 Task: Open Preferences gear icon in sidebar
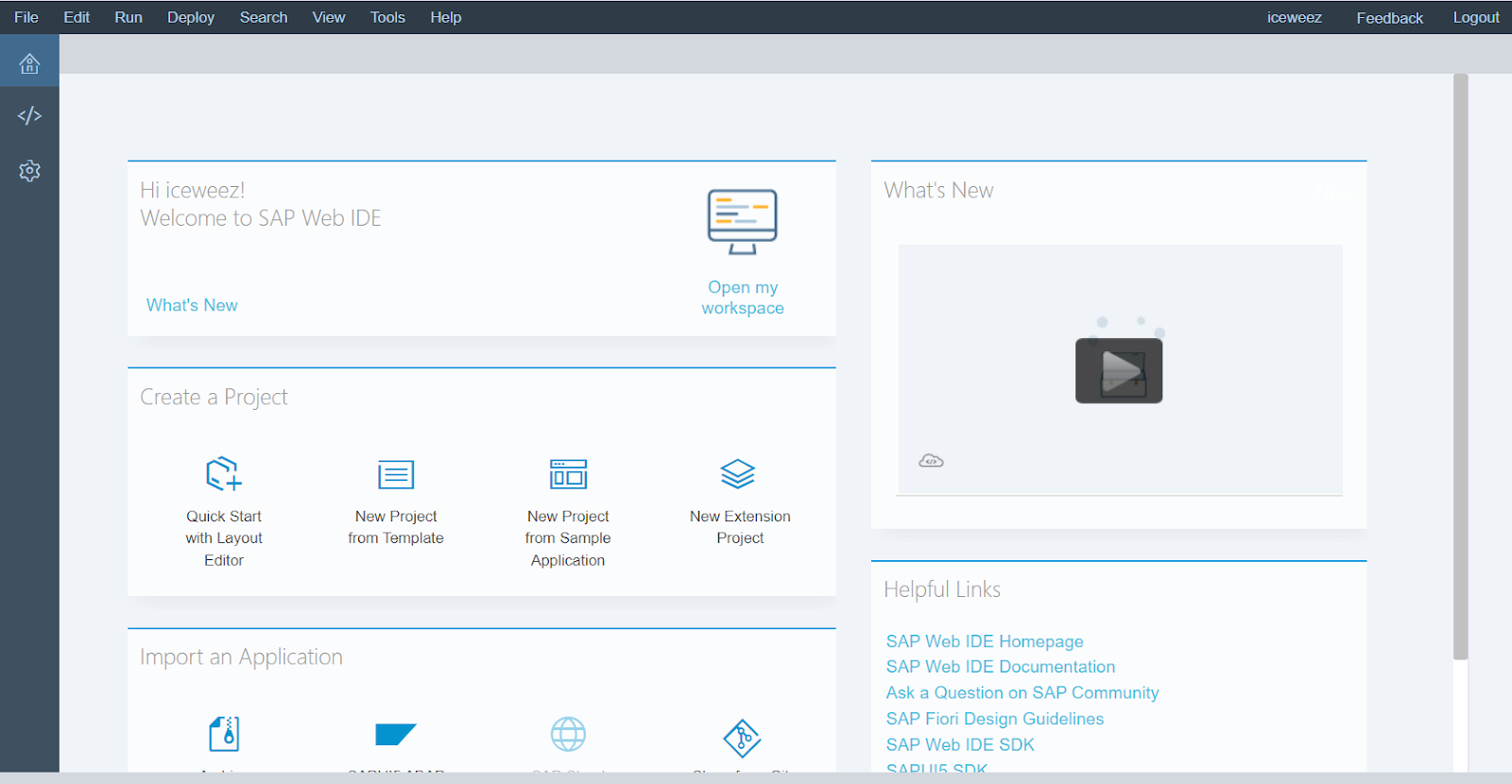point(29,171)
